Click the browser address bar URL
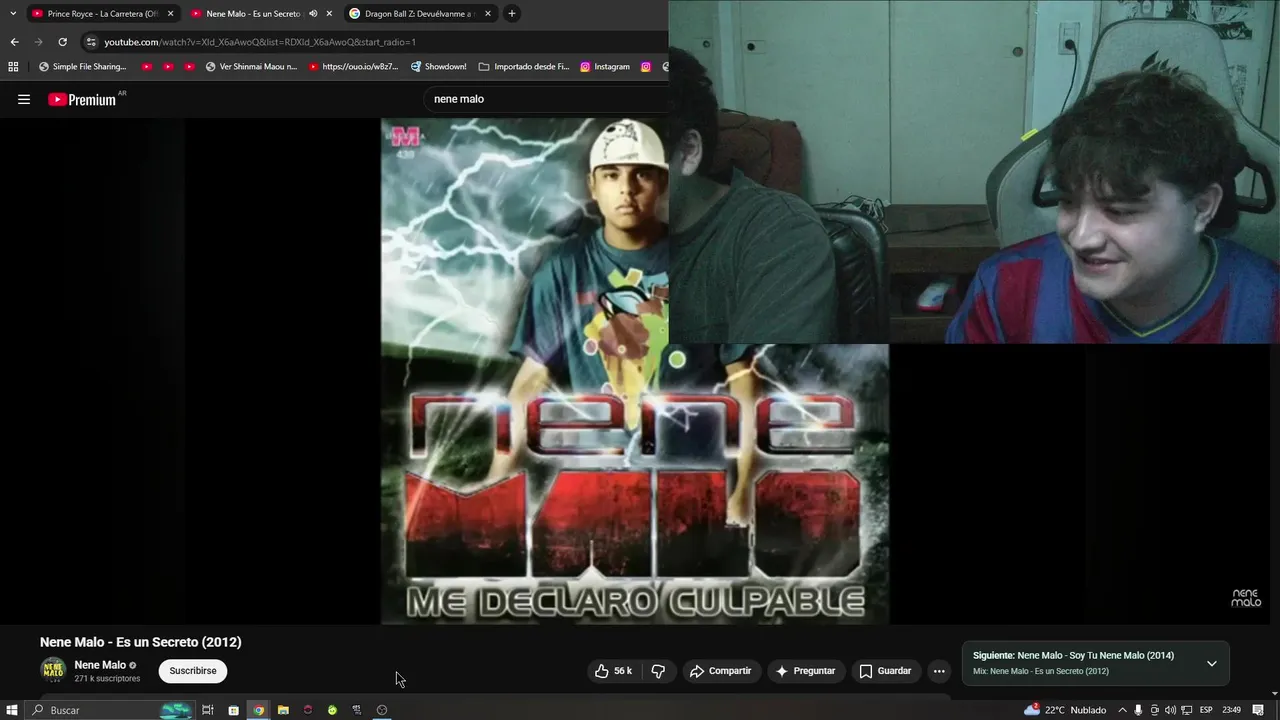This screenshot has height=720, width=1280. coord(260,42)
